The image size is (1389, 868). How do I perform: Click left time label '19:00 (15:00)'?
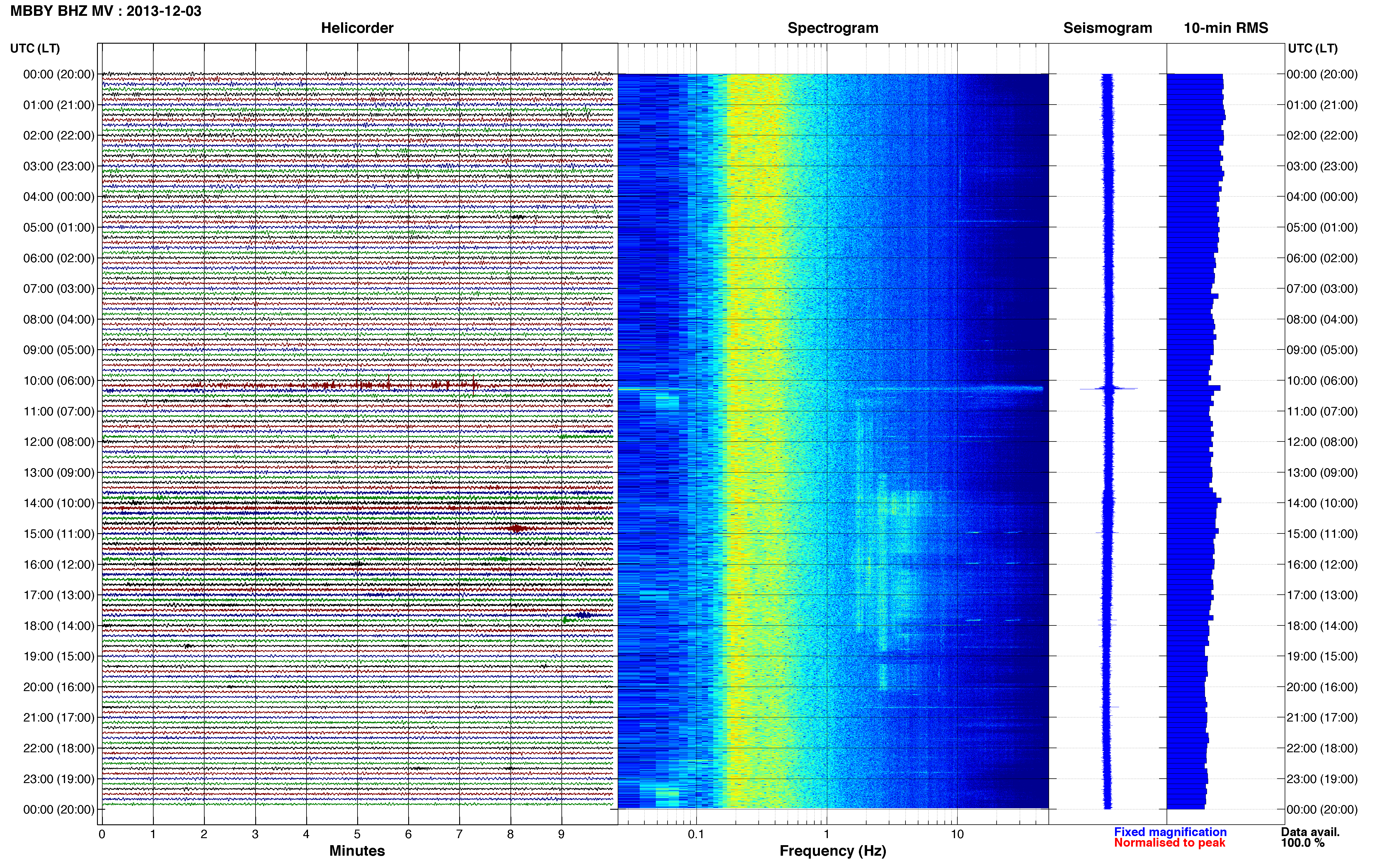(x=59, y=657)
